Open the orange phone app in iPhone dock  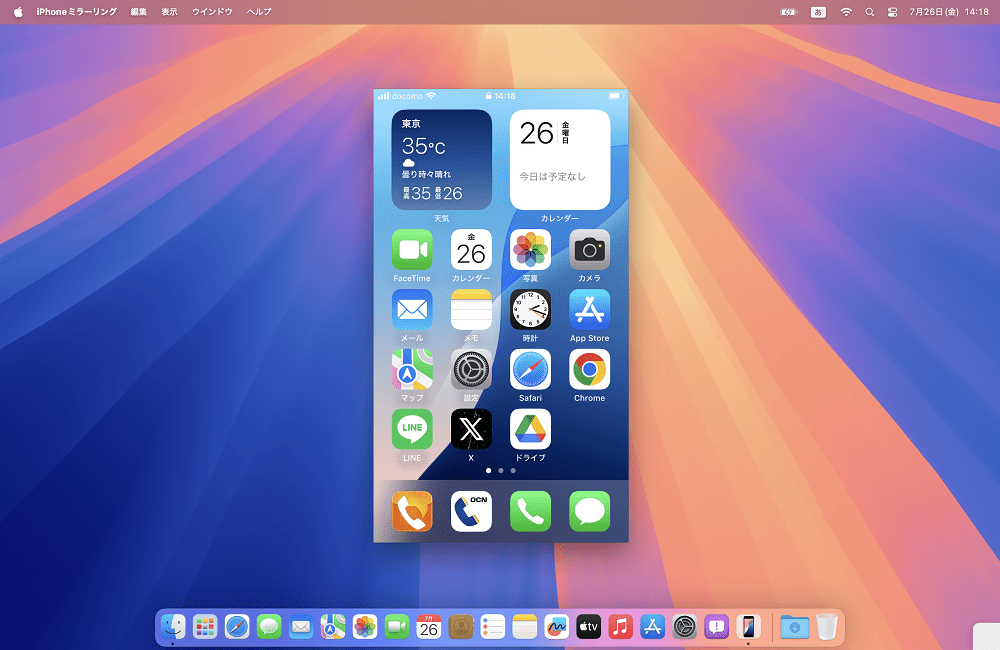point(412,512)
